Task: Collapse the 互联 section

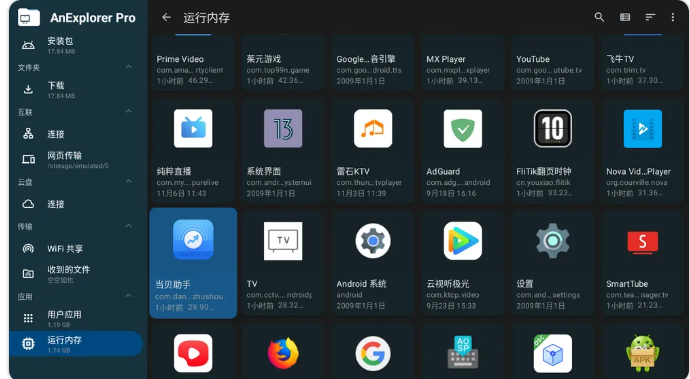Action: click(128, 111)
